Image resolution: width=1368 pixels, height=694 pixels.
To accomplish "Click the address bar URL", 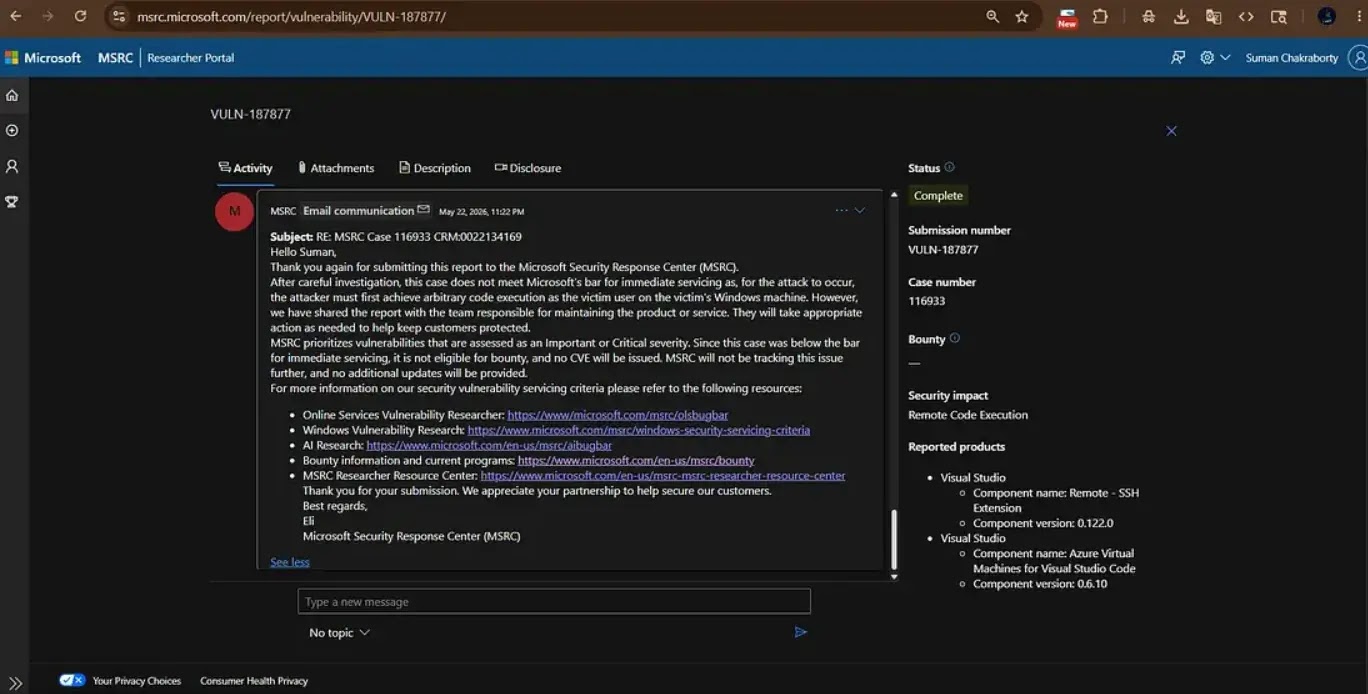I will pyautogui.click(x=291, y=17).
